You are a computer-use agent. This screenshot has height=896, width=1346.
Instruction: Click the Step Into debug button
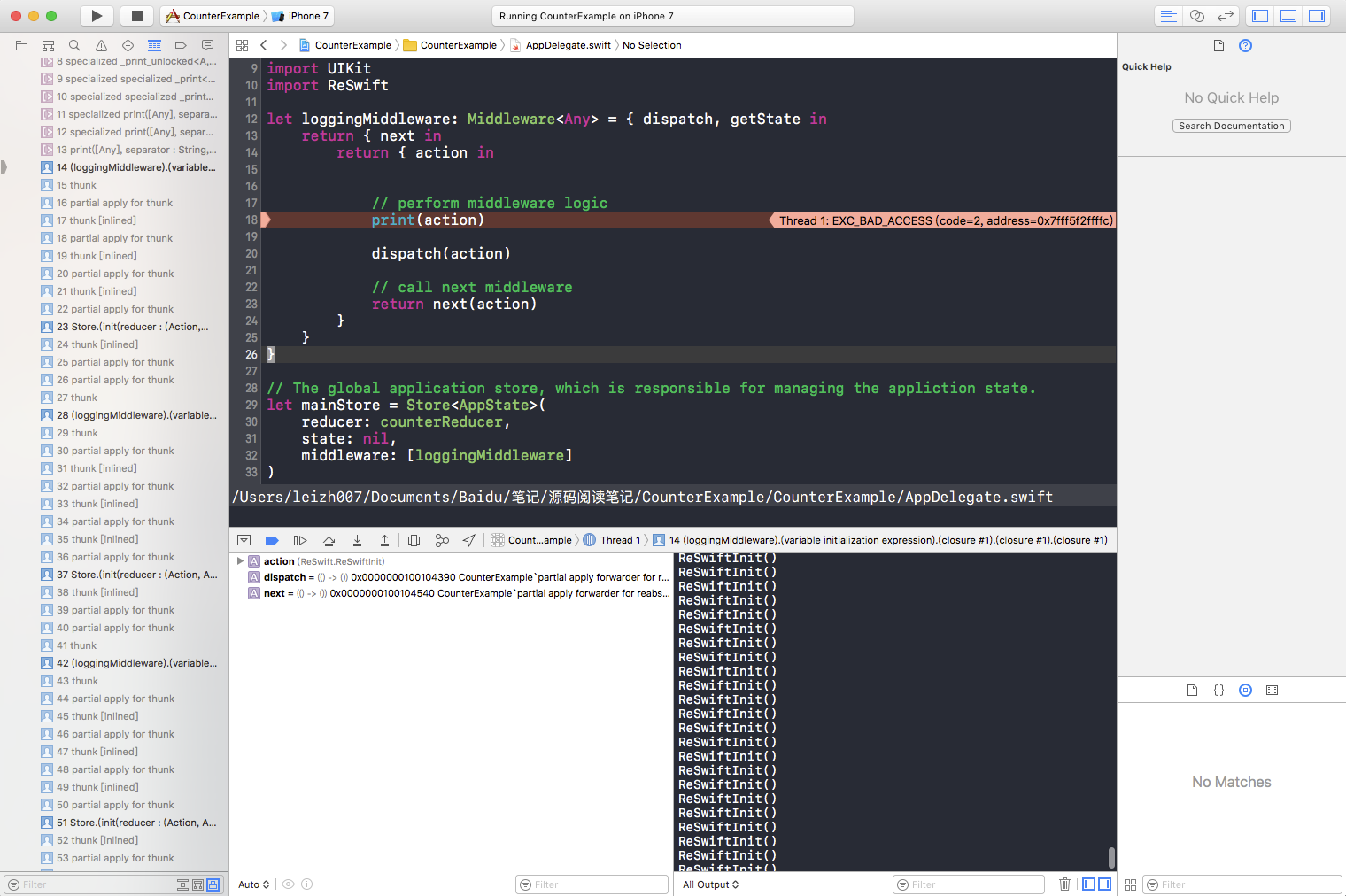click(x=357, y=540)
